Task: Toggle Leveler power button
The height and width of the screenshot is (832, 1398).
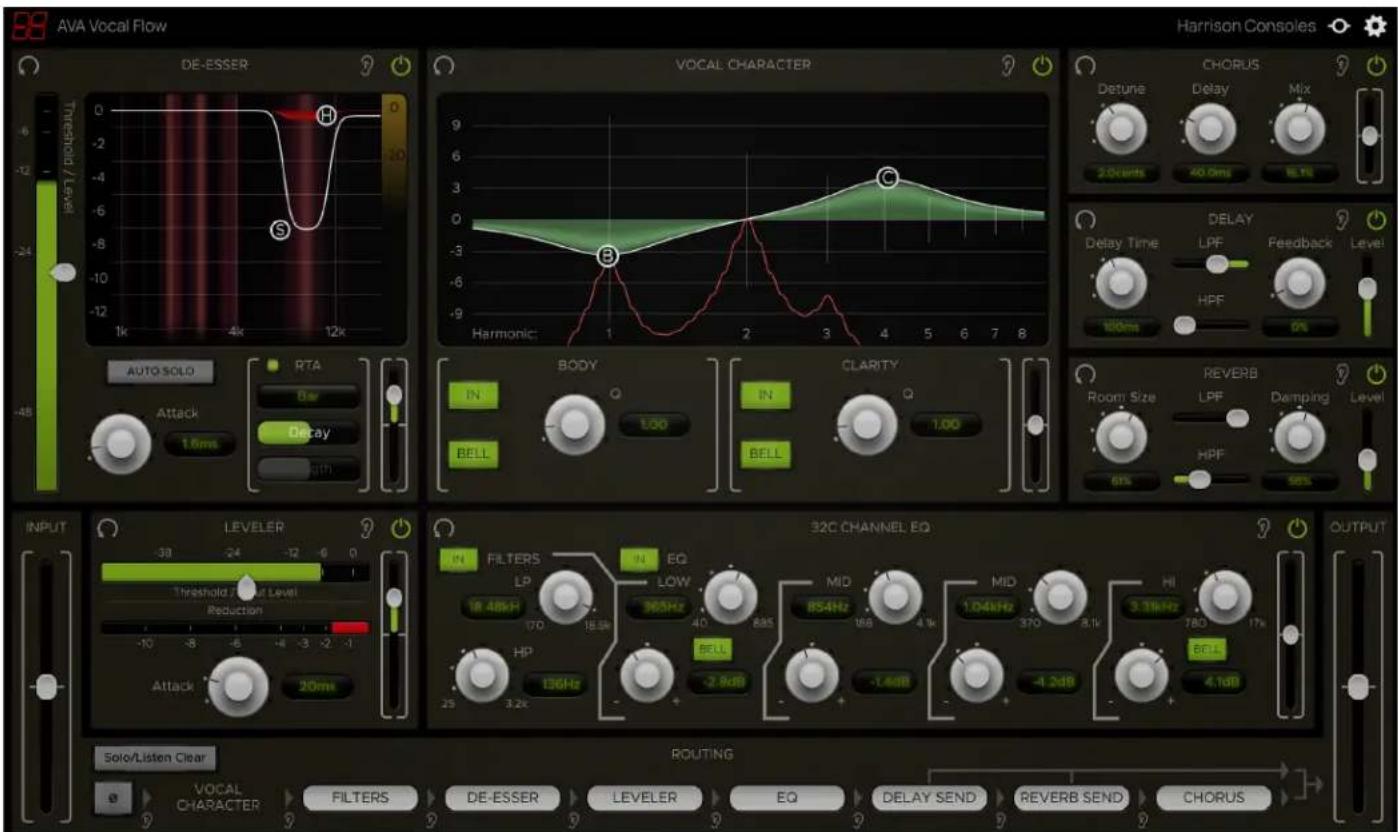Action: [401, 528]
